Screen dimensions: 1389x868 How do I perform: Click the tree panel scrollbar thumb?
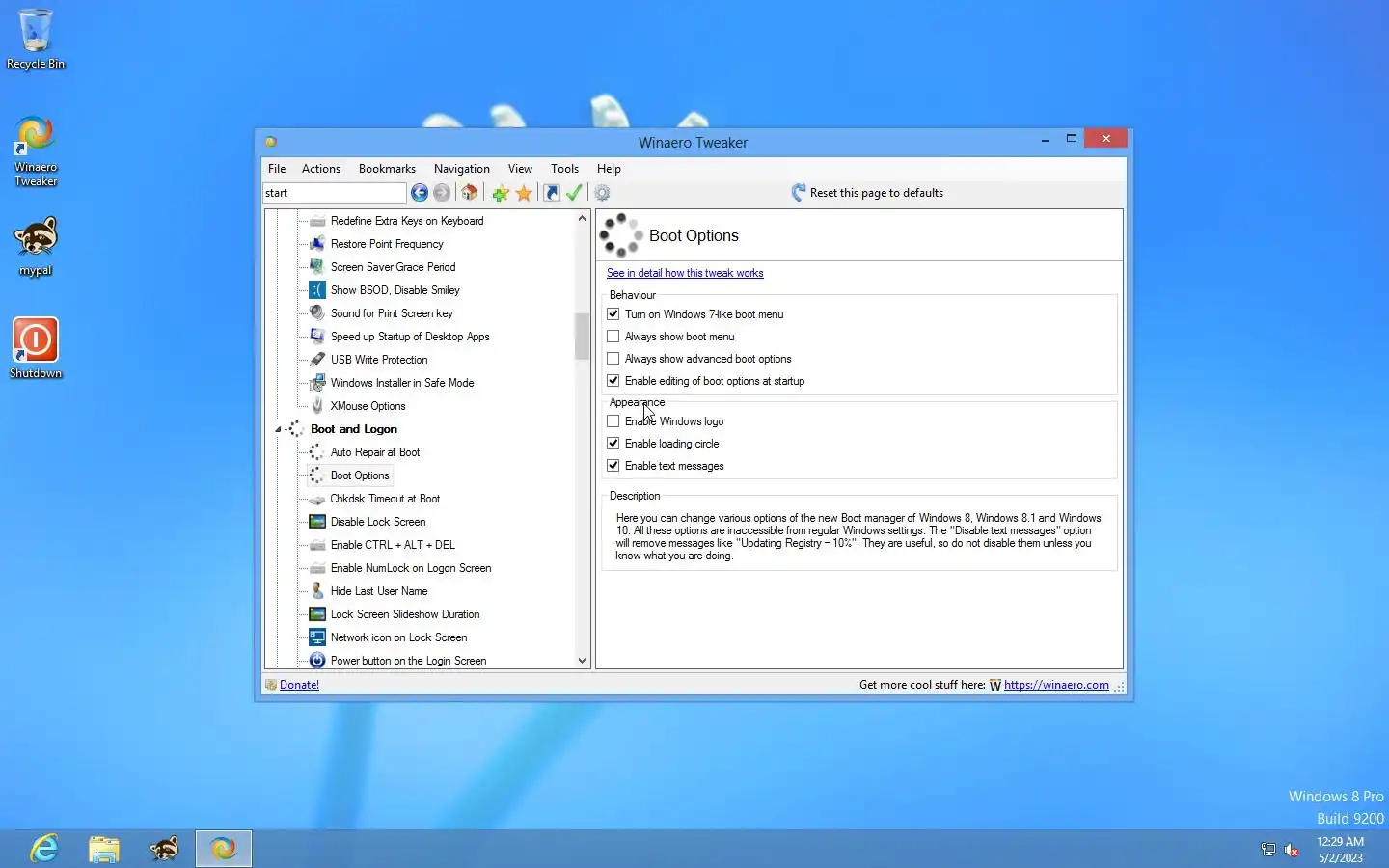(x=582, y=337)
